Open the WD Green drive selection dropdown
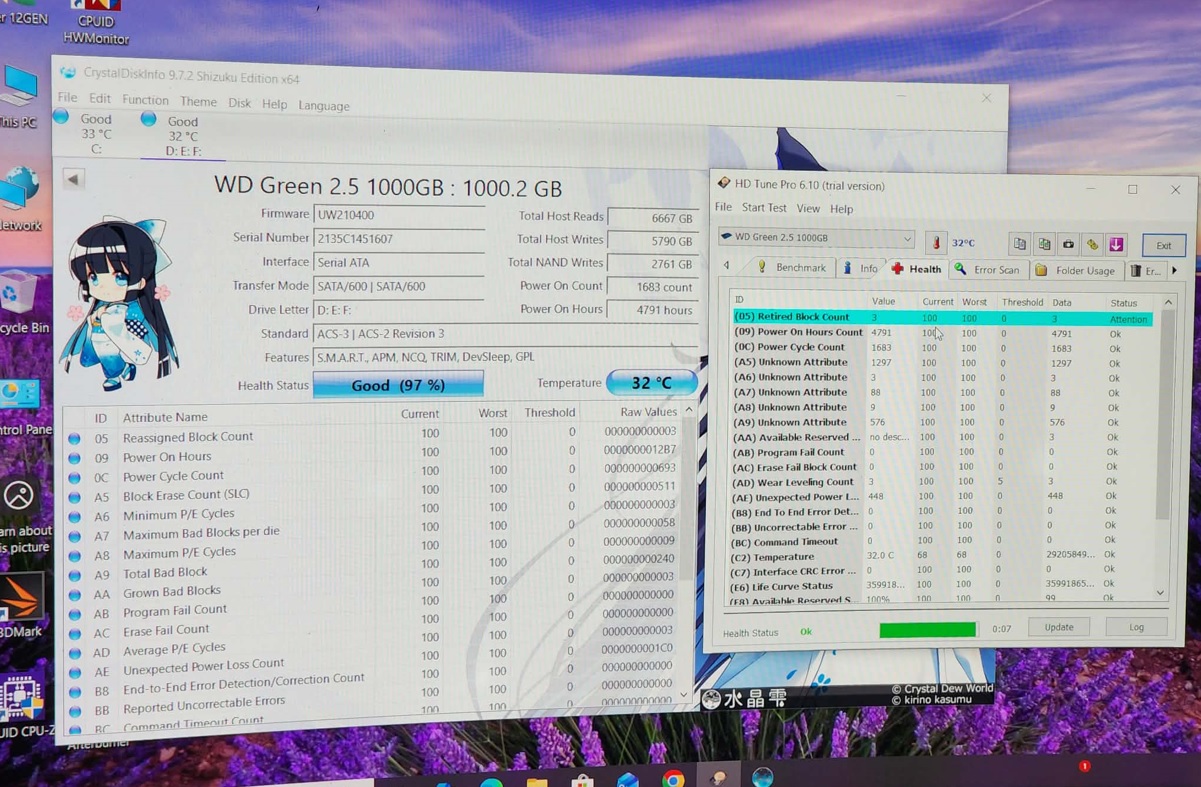The height and width of the screenshot is (787, 1201). [x=816, y=238]
